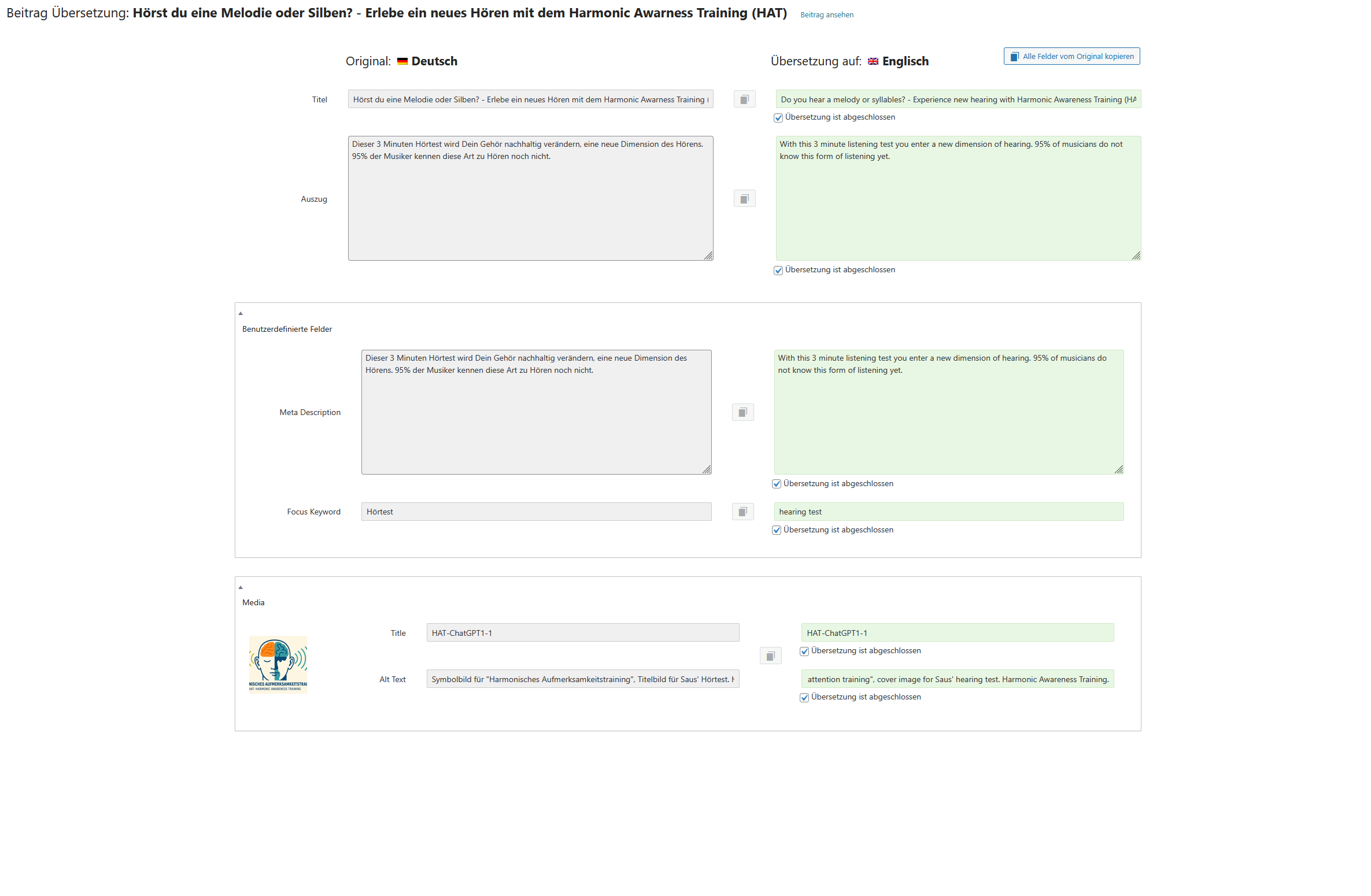Copy the Auszug field from original
The width and height of the screenshot is (1371, 896).
[744, 199]
